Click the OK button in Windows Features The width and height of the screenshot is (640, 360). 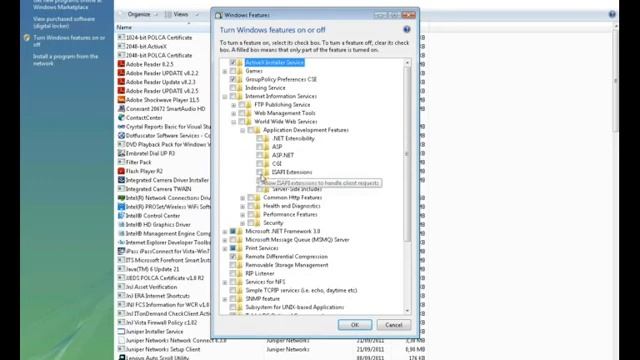(x=355, y=325)
